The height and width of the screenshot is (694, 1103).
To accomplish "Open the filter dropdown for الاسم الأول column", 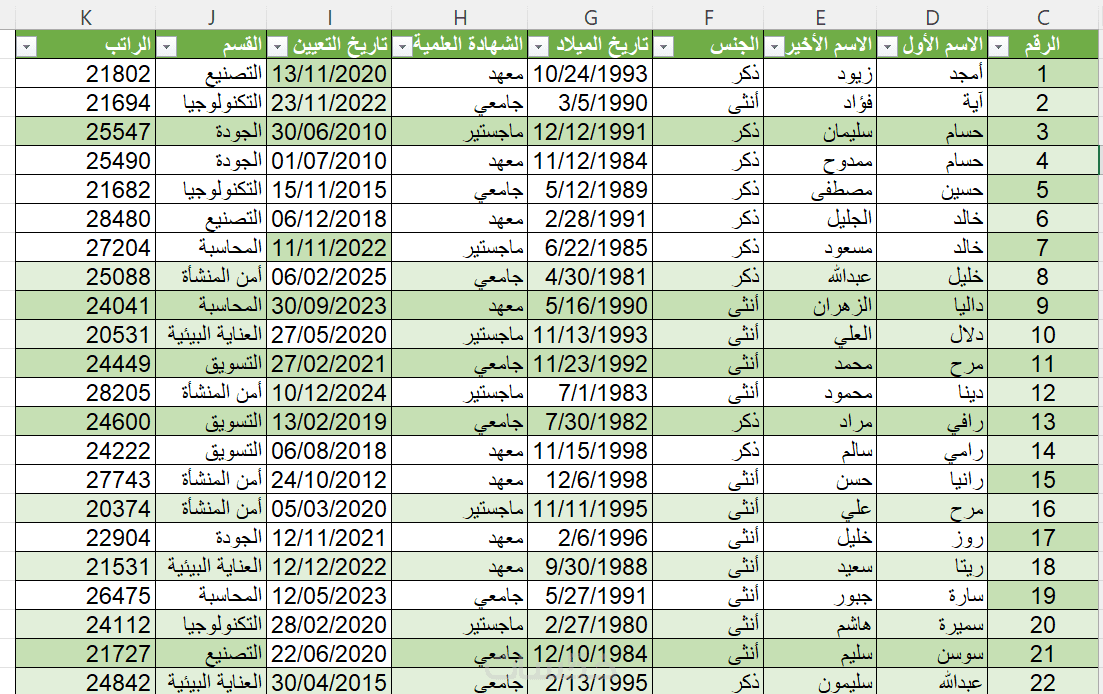I will pyautogui.click(x=888, y=46).
